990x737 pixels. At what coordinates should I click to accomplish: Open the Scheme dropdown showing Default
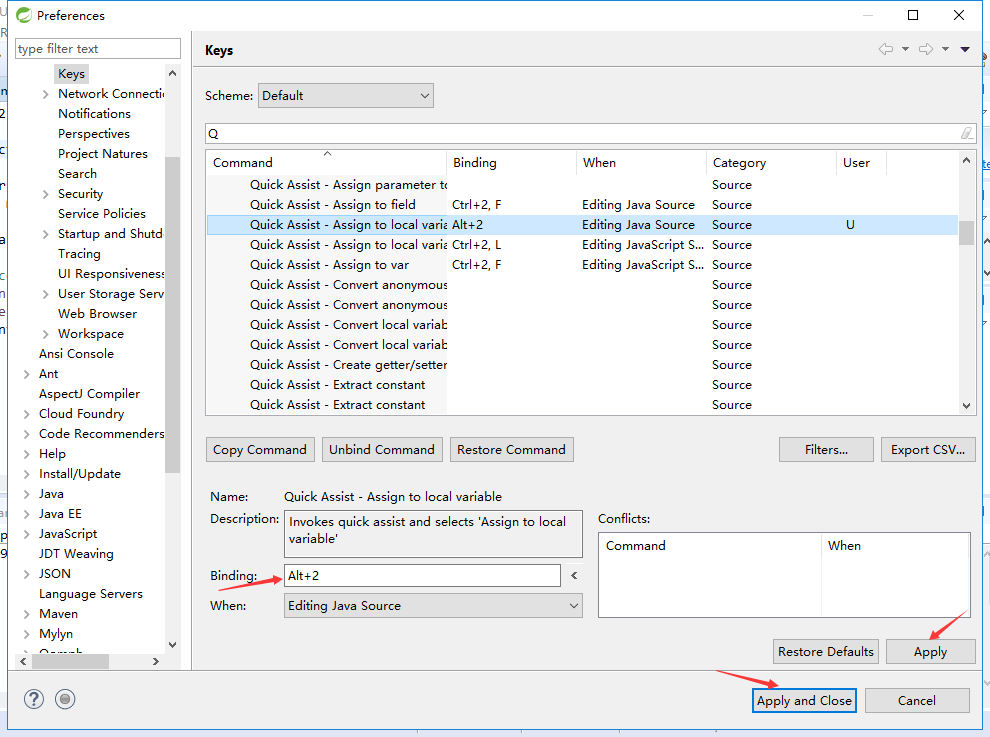pos(345,95)
